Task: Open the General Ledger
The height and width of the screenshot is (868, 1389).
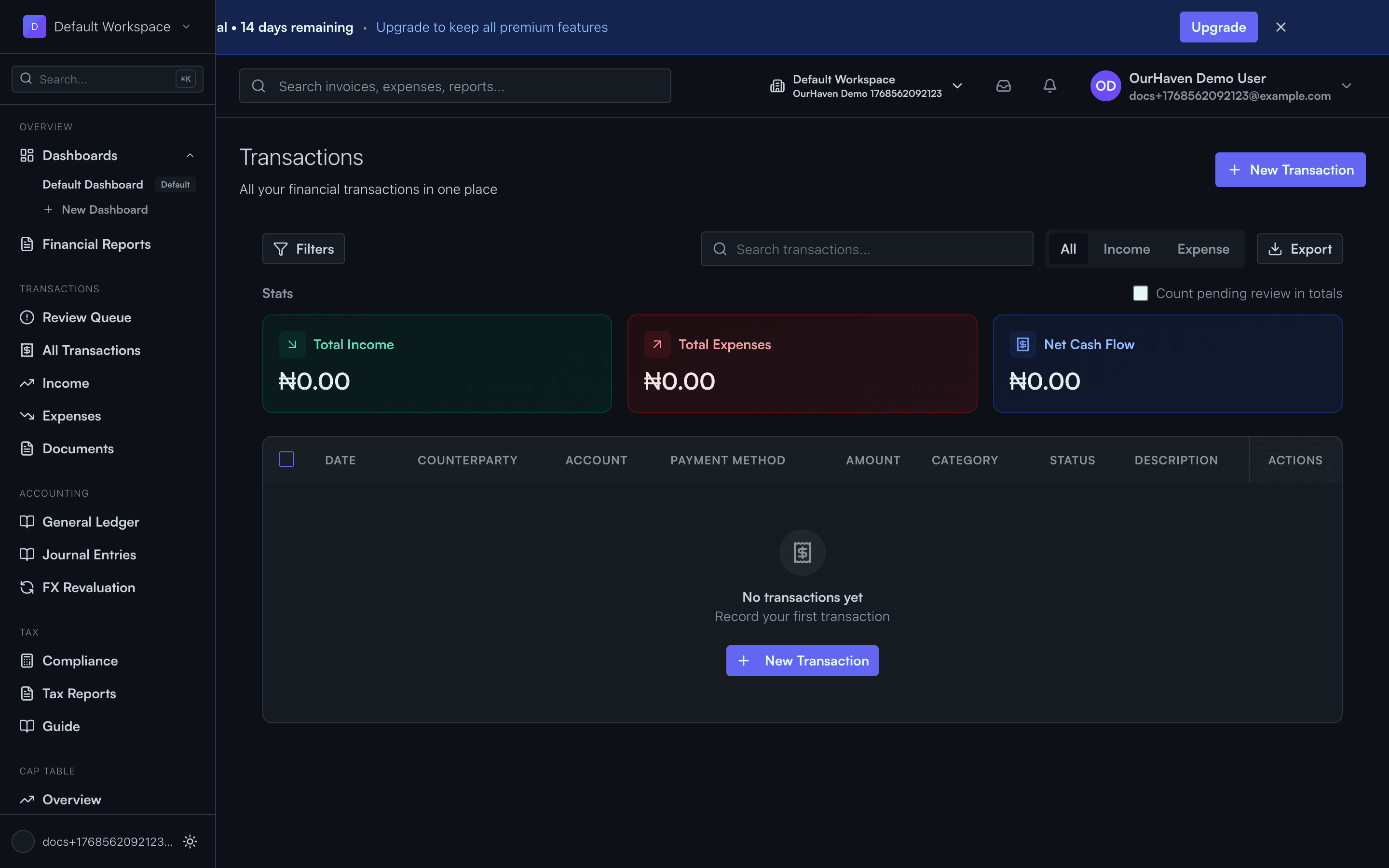Action: point(91,521)
